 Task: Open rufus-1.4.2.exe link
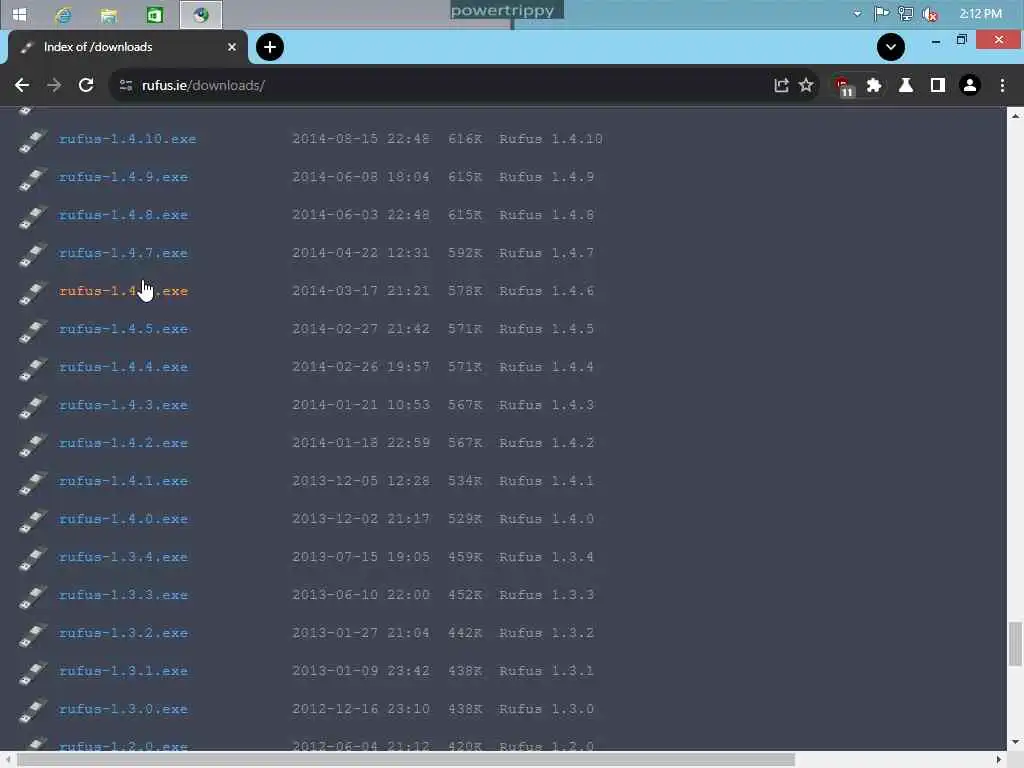pos(123,443)
